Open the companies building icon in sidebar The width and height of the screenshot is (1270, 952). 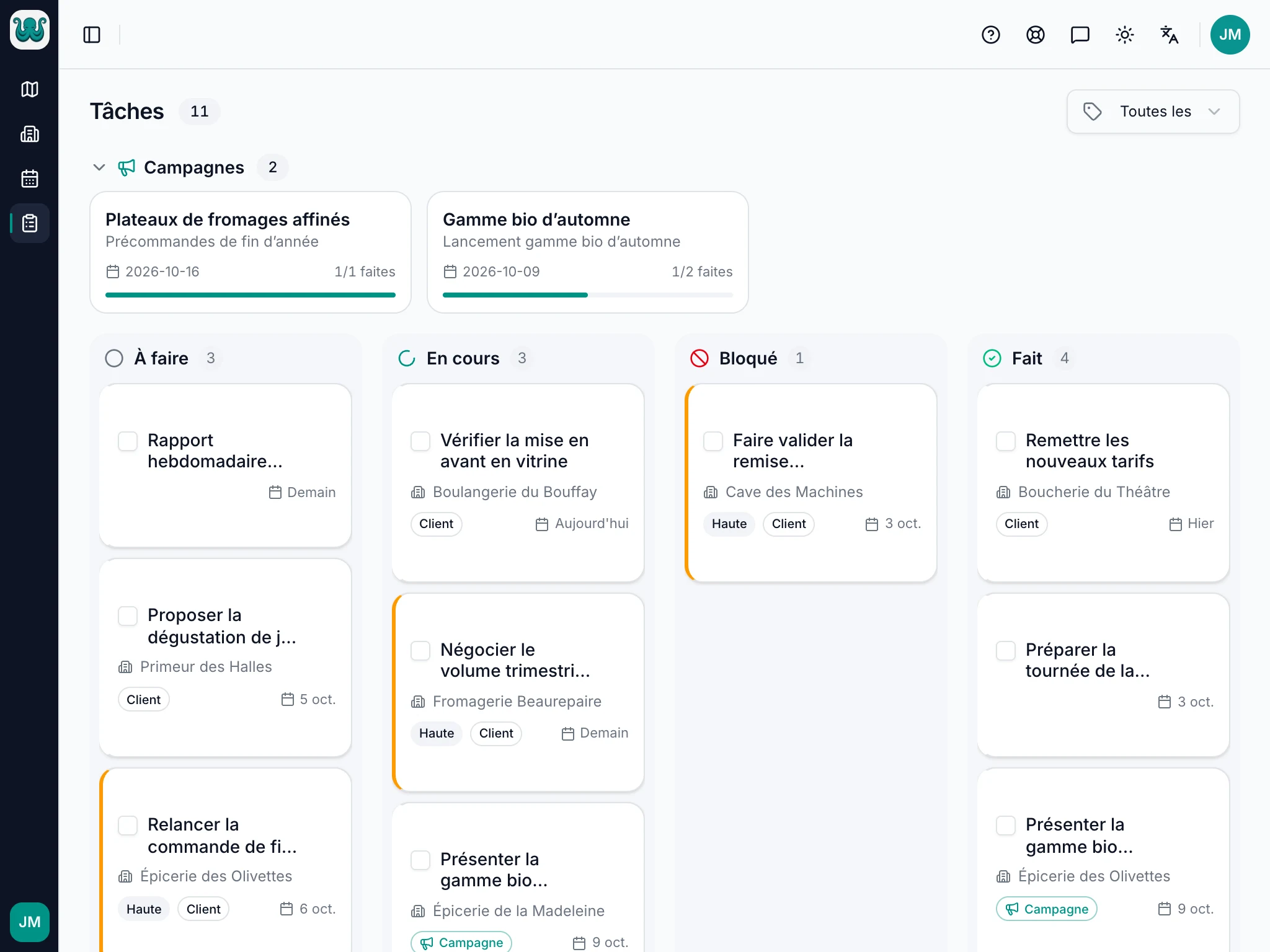[x=30, y=134]
